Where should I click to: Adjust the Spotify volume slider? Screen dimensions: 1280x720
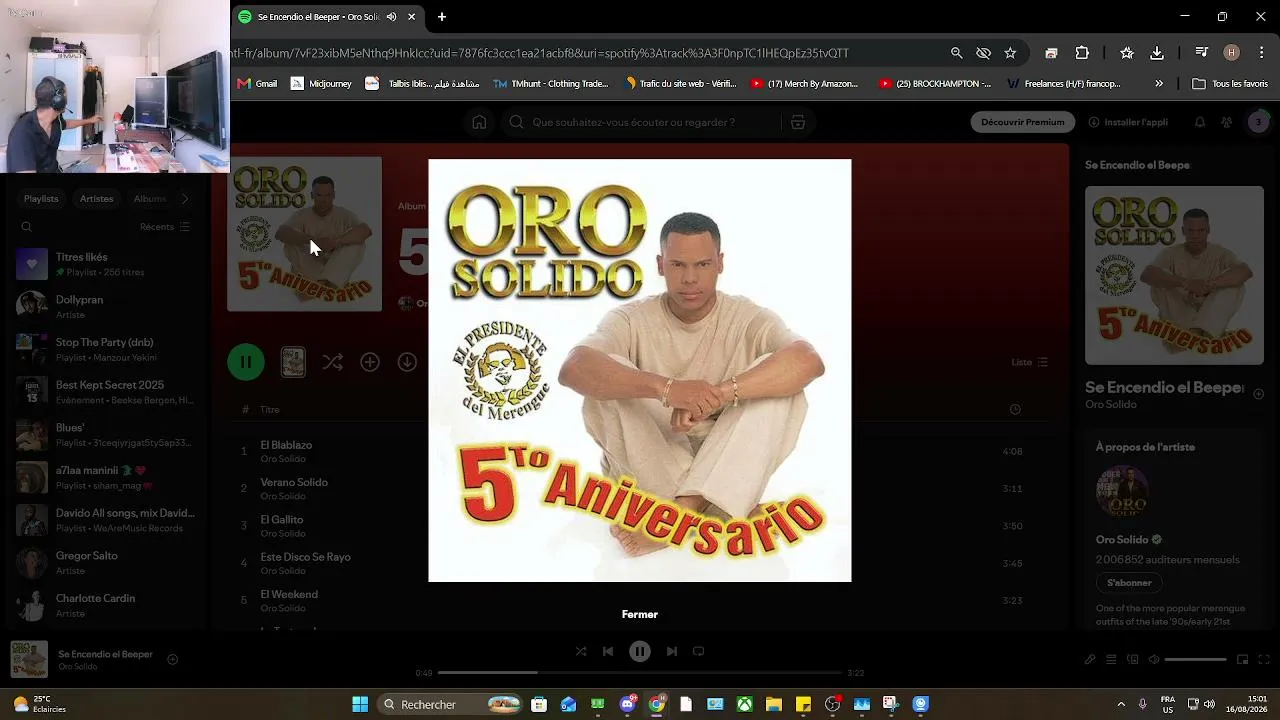pyautogui.click(x=1196, y=660)
